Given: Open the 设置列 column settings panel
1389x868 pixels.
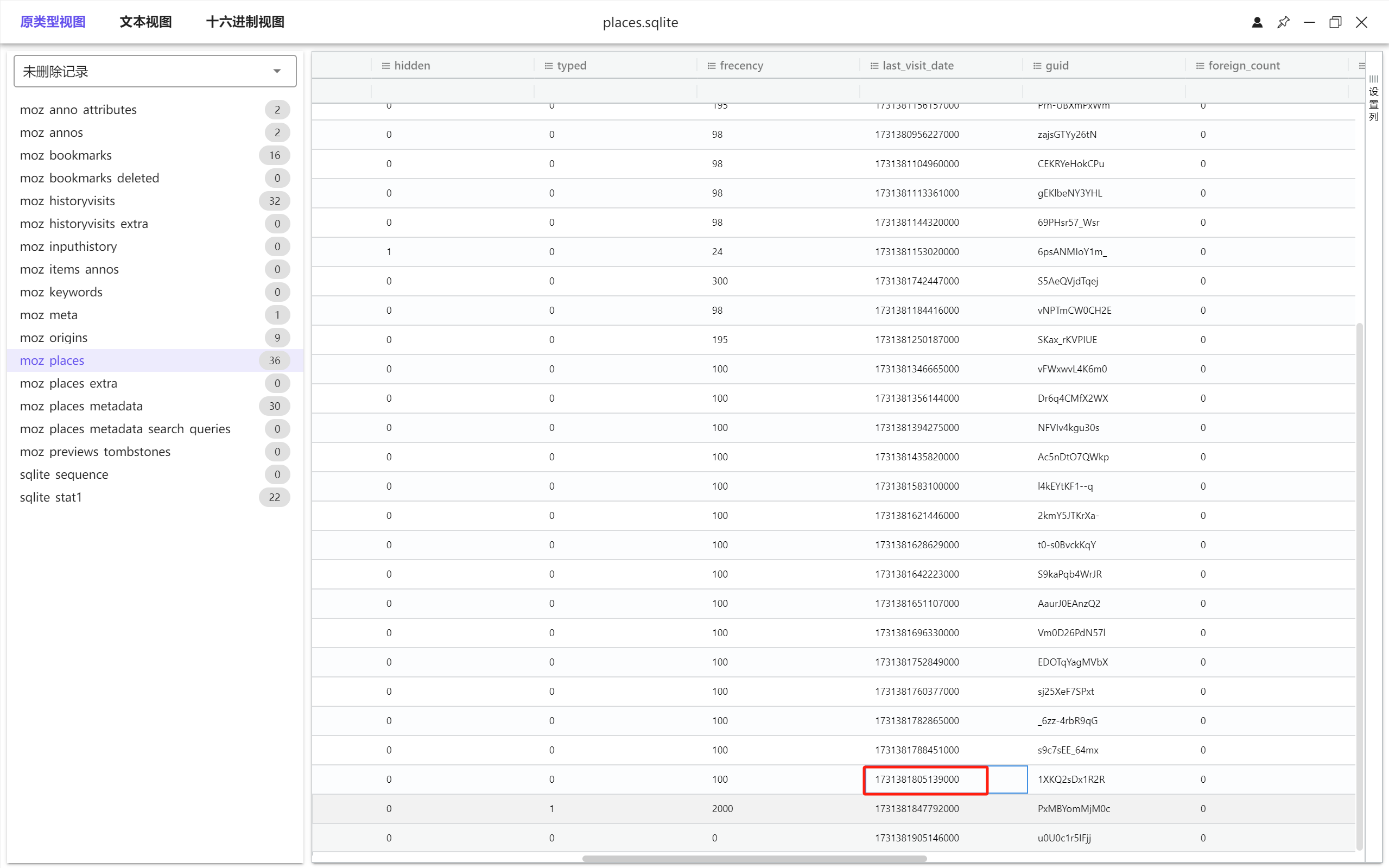Looking at the screenshot, I should (x=1373, y=98).
